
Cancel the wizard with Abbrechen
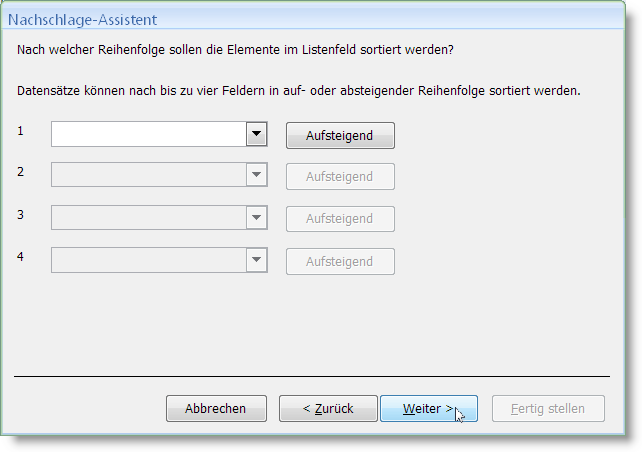click(216, 408)
